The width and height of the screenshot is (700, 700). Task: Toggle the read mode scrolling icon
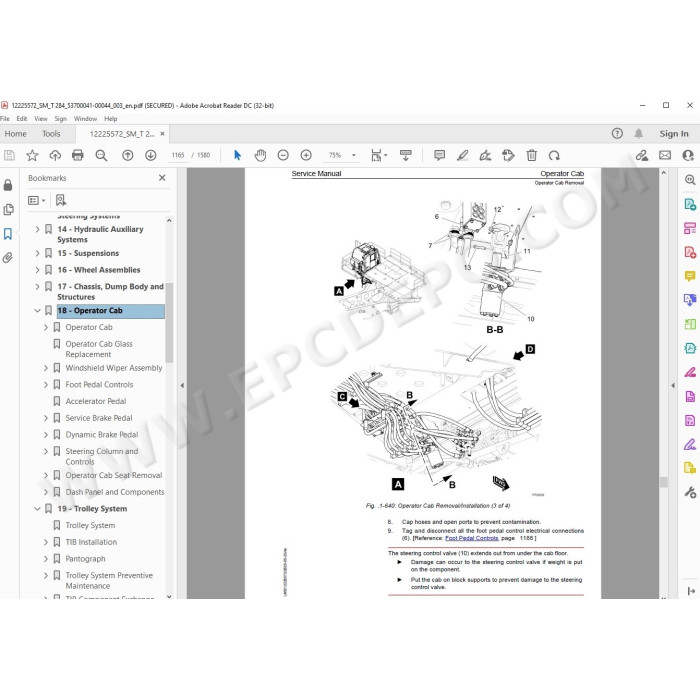pos(406,155)
